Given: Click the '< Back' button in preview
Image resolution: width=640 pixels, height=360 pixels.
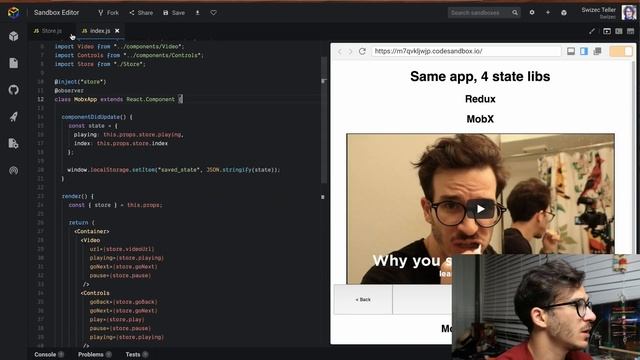Looking at the screenshot, I should (x=363, y=300).
